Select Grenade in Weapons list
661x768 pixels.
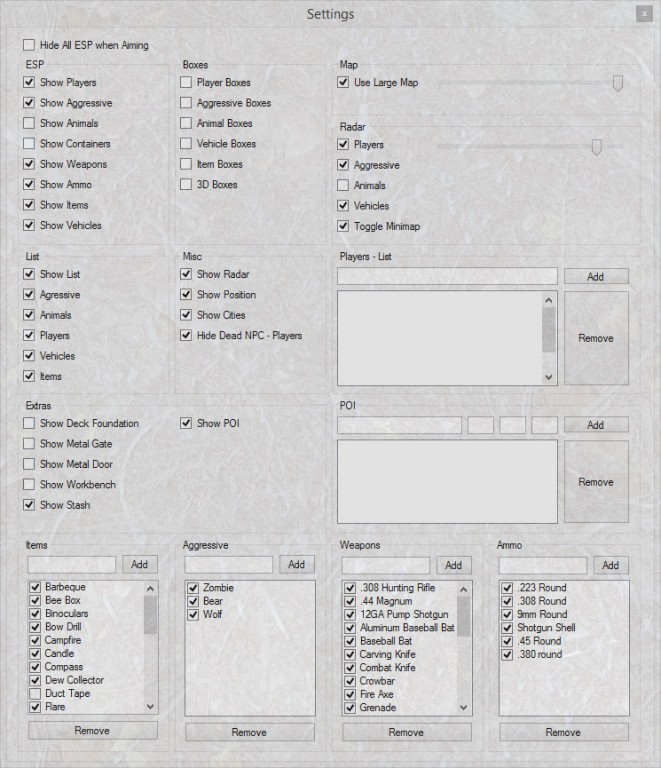[378, 708]
